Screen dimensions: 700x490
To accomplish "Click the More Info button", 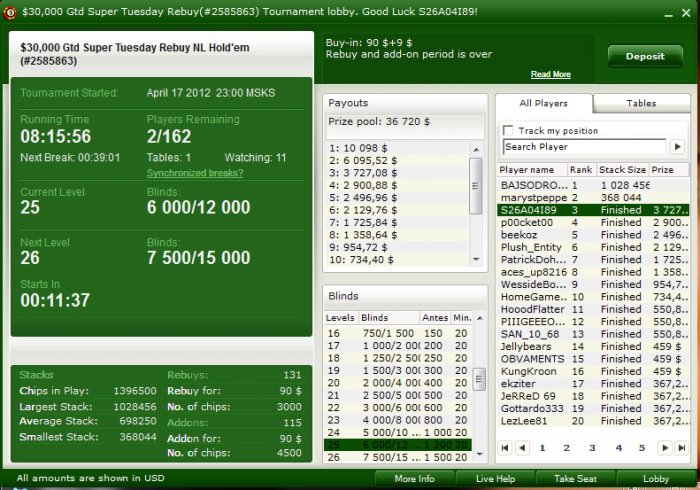I will point(414,479).
